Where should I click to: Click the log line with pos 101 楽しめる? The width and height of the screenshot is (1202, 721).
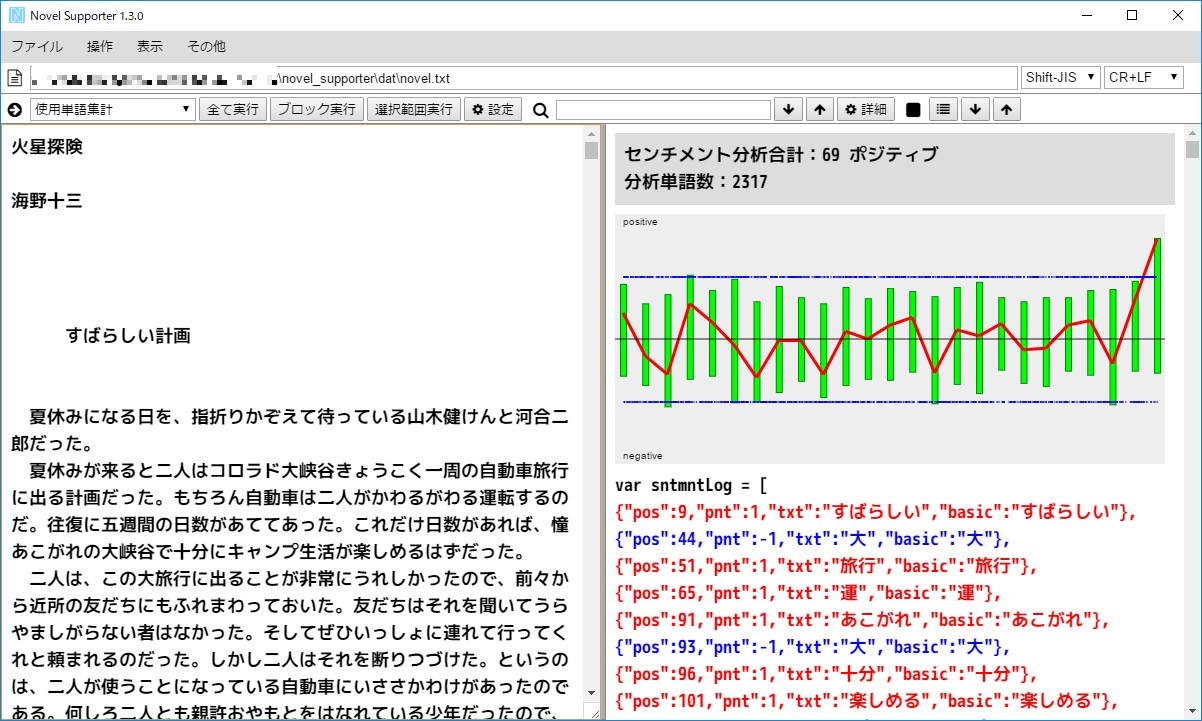click(x=867, y=701)
